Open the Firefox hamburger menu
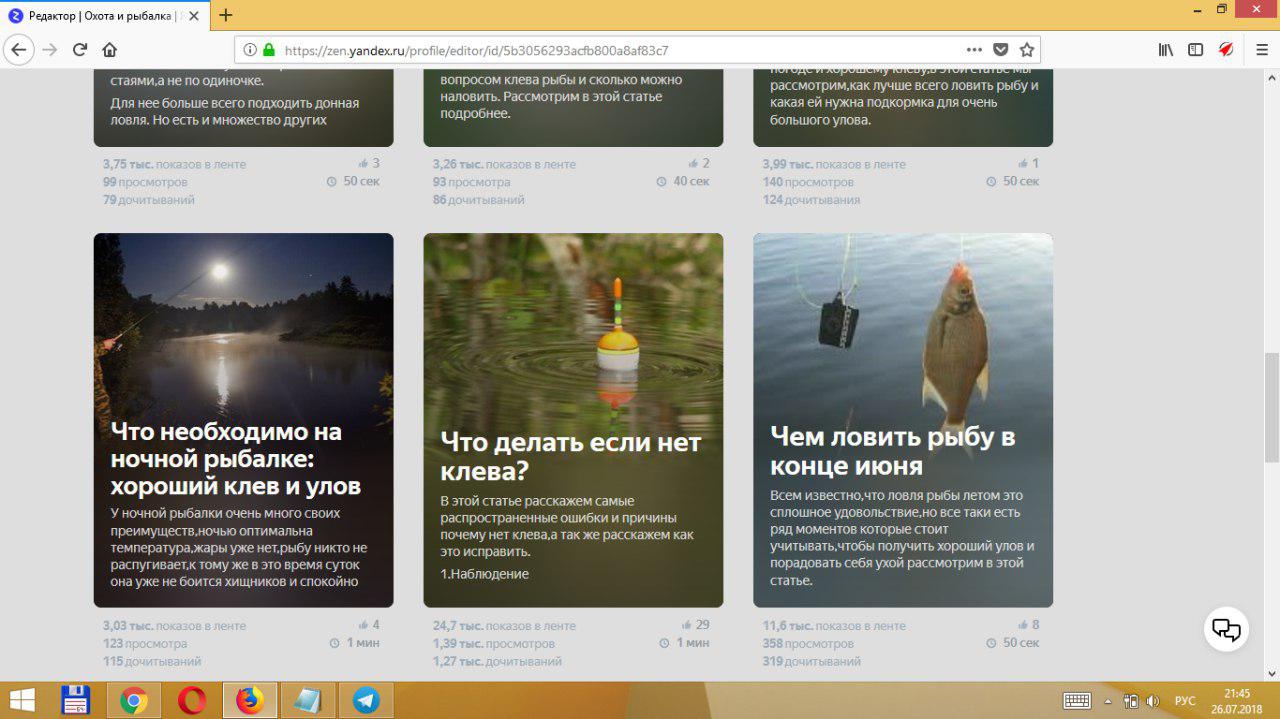This screenshot has height=719, width=1280. [x=1261, y=49]
